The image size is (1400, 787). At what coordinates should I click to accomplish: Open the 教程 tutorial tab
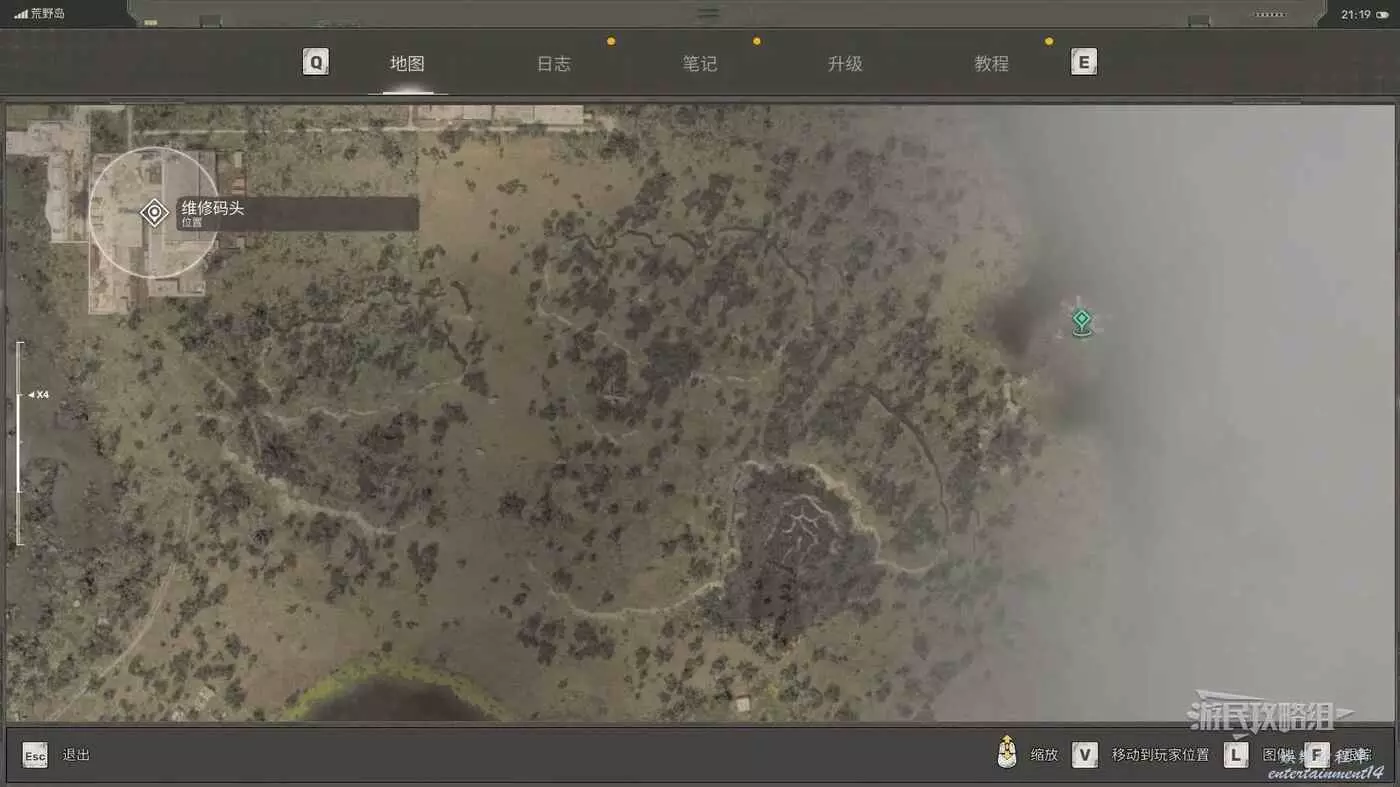[991, 64]
